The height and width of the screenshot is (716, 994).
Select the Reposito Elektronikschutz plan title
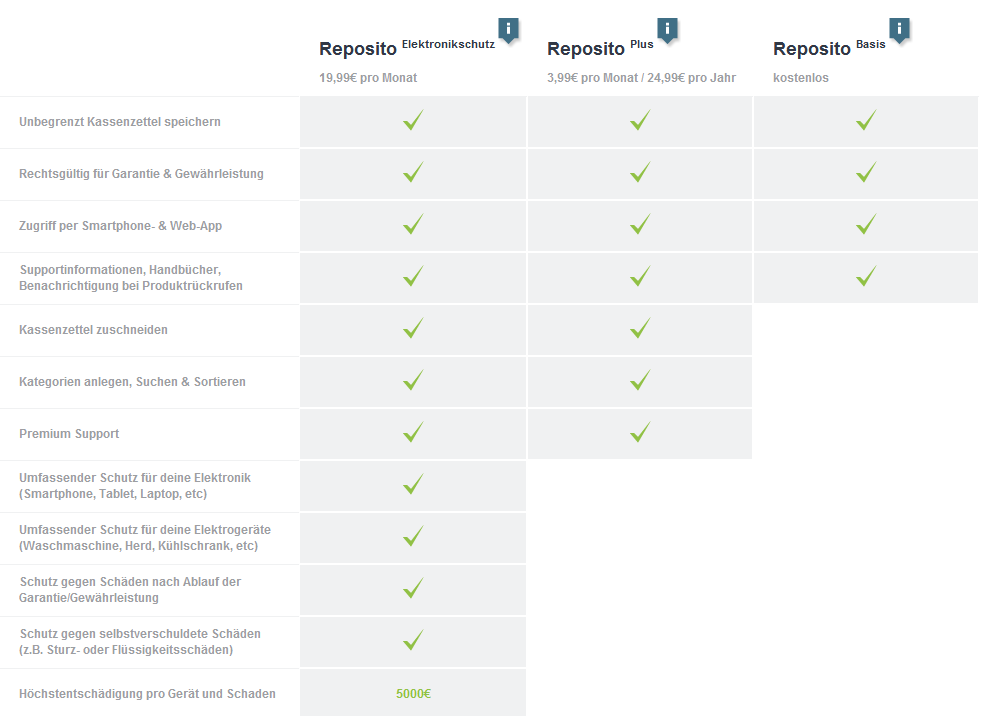click(407, 48)
